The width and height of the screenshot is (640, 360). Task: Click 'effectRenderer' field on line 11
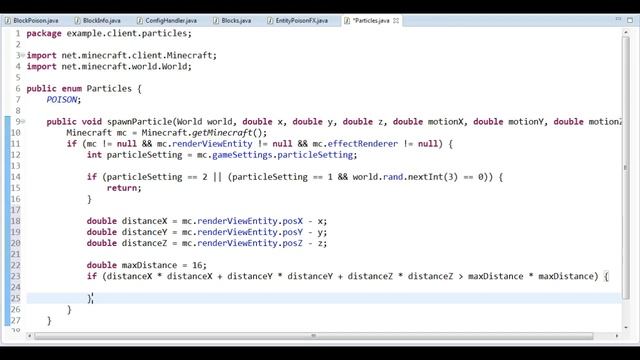[x=362, y=143]
